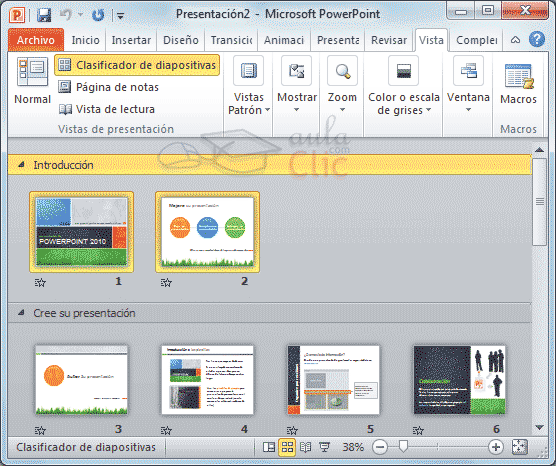Switch to the Complementos tab

477,40
